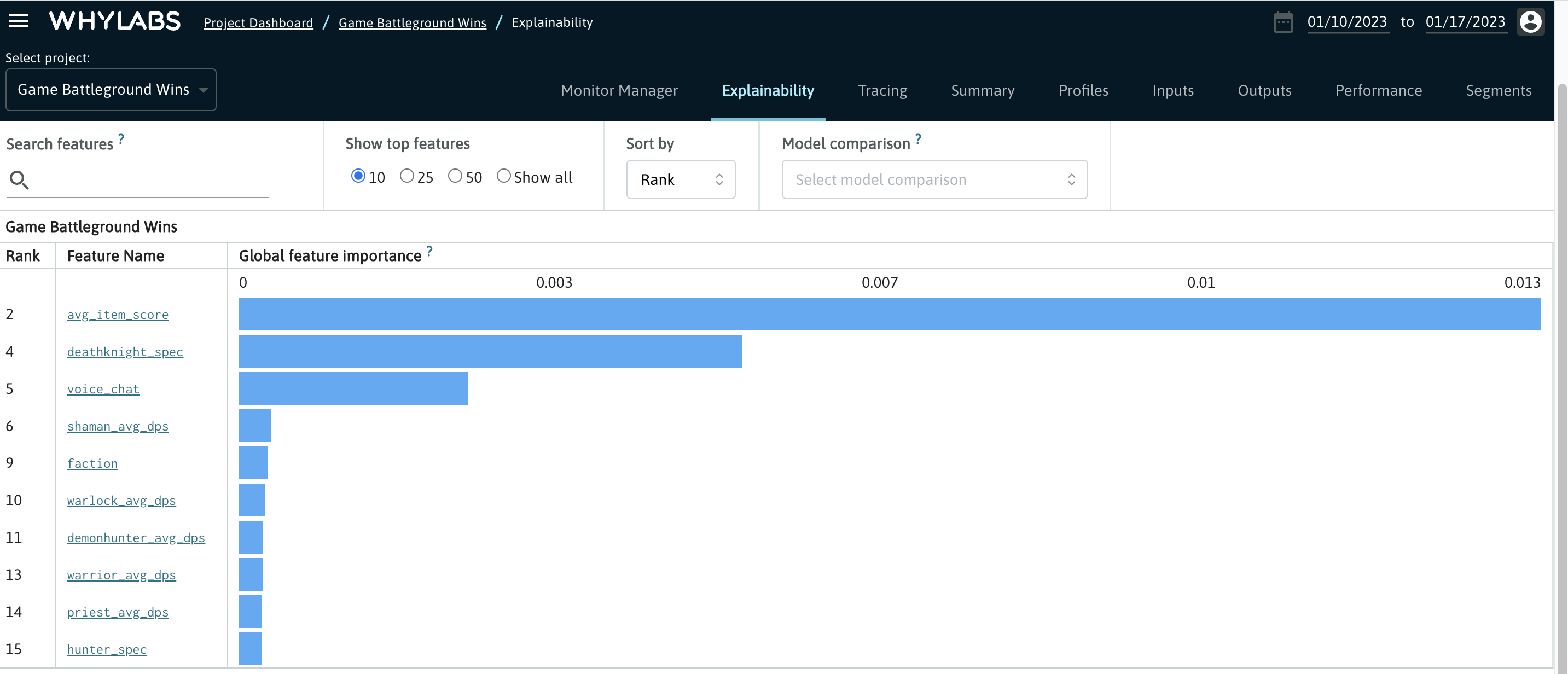The width and height of the screenshot is (1568, 674).
Task: Open the Select model comparison dropdown
Action: coord(934,179)
